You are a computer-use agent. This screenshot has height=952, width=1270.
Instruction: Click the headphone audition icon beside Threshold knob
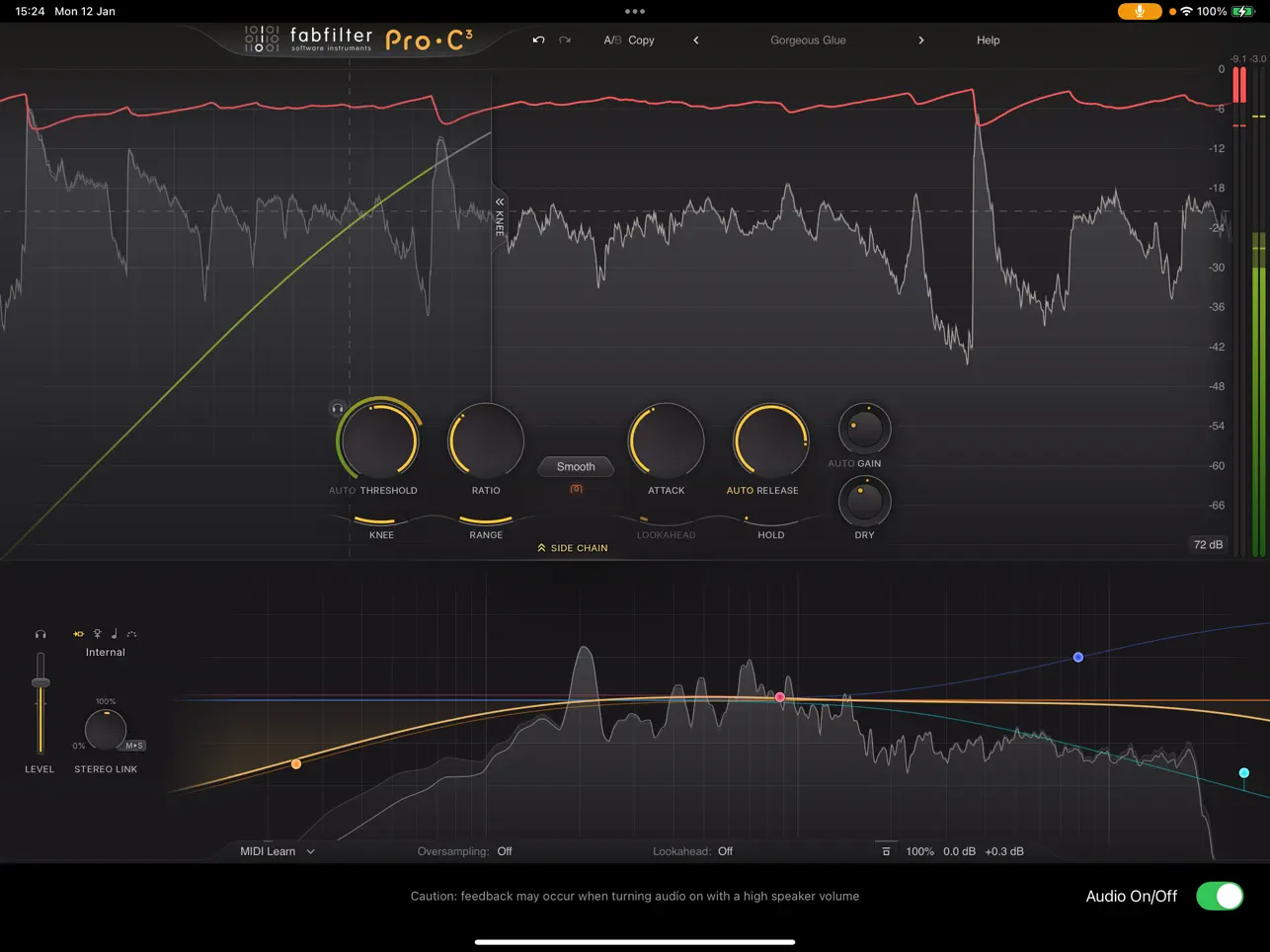(x=338, y=407)
